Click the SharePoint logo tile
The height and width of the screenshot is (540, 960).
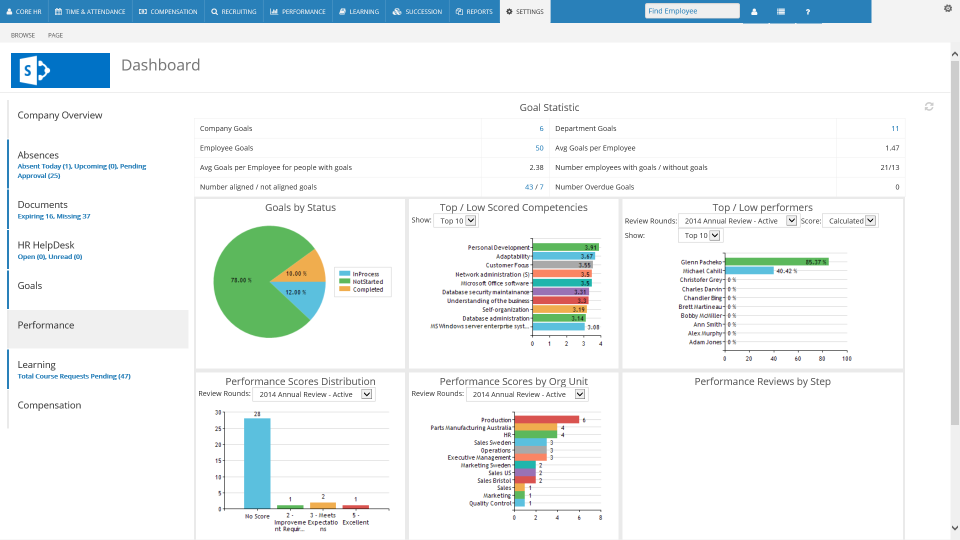pyautogui.click(x=60, y=70)
